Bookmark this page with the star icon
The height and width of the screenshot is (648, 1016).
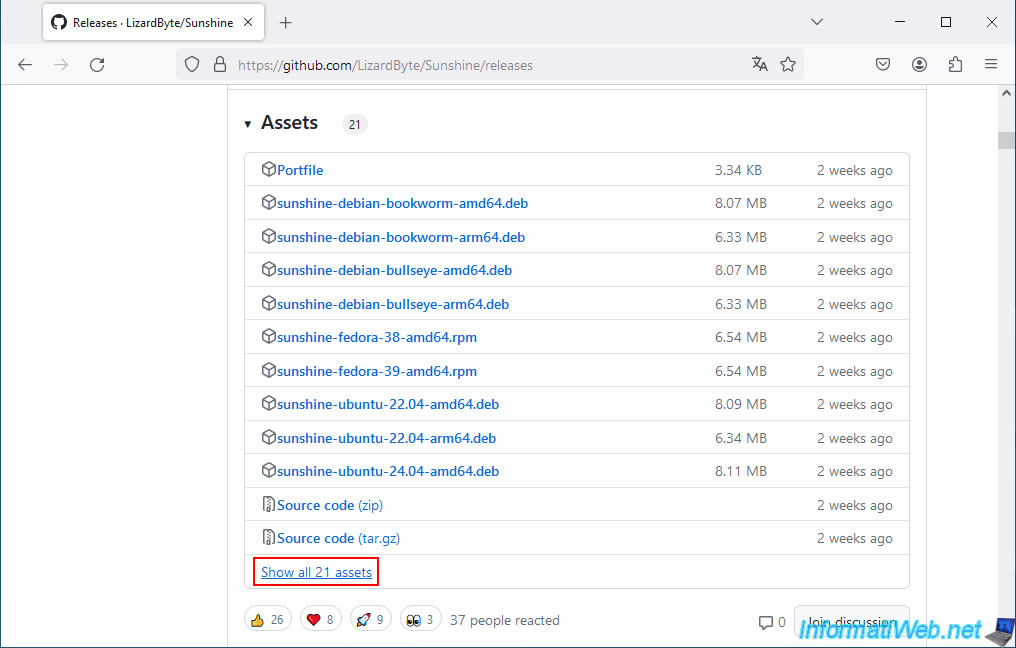[788, 65]
